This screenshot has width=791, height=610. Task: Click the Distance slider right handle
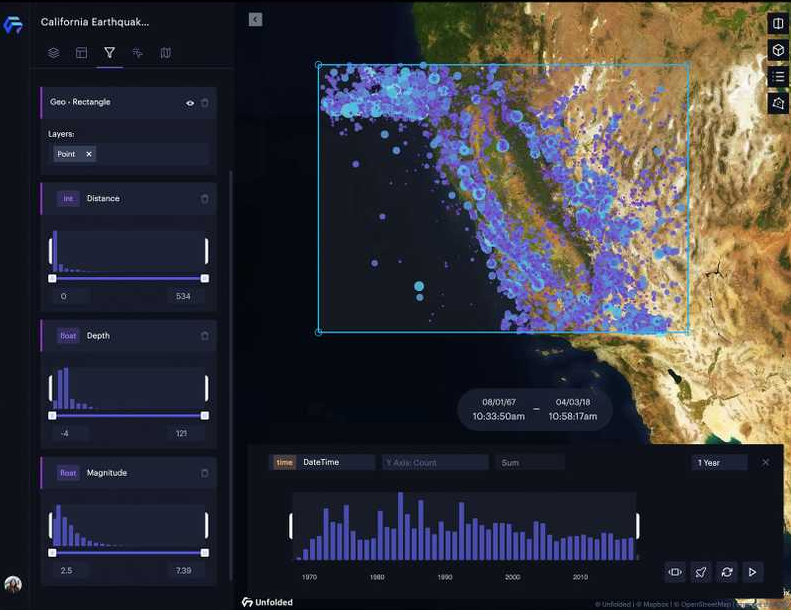[205, 278]
